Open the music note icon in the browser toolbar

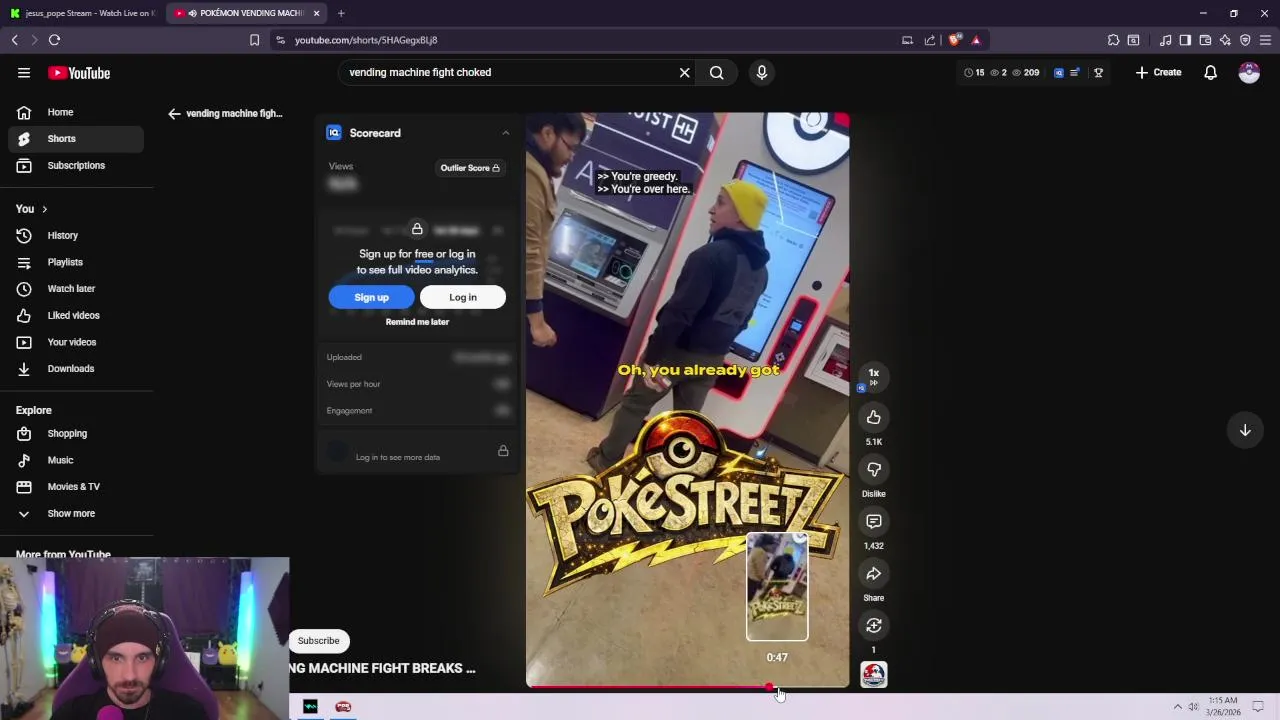click(1165, 40)
